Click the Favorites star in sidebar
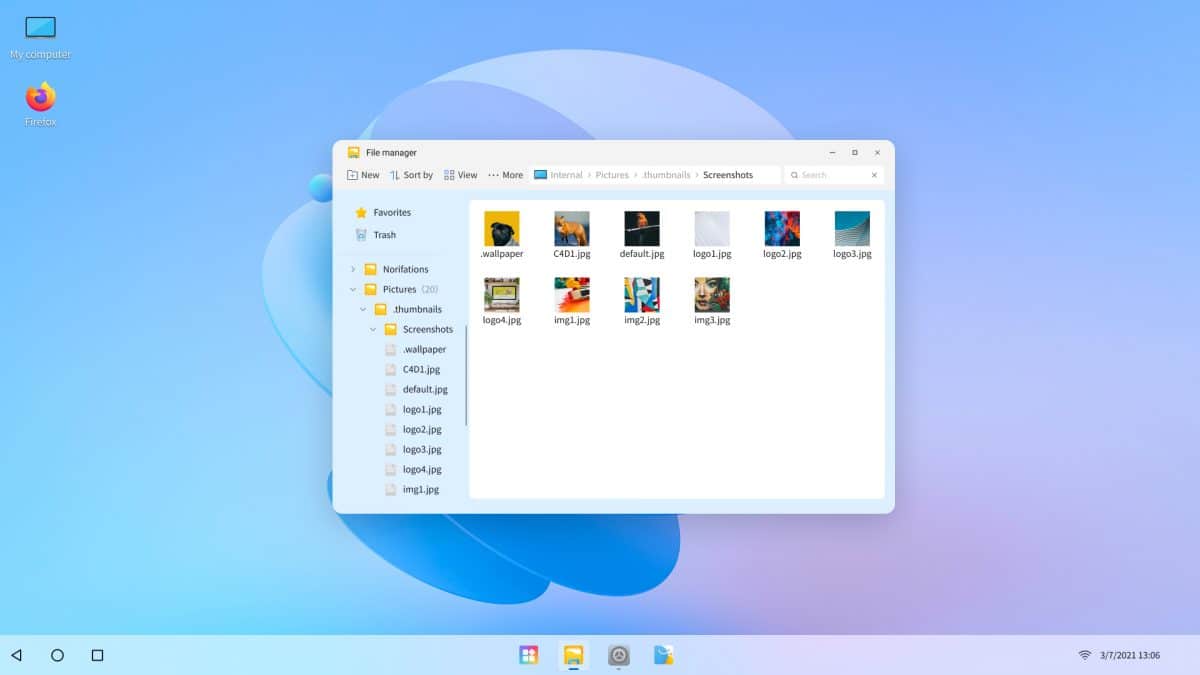This screenshot has height=675, width=1200. point(360,212)
